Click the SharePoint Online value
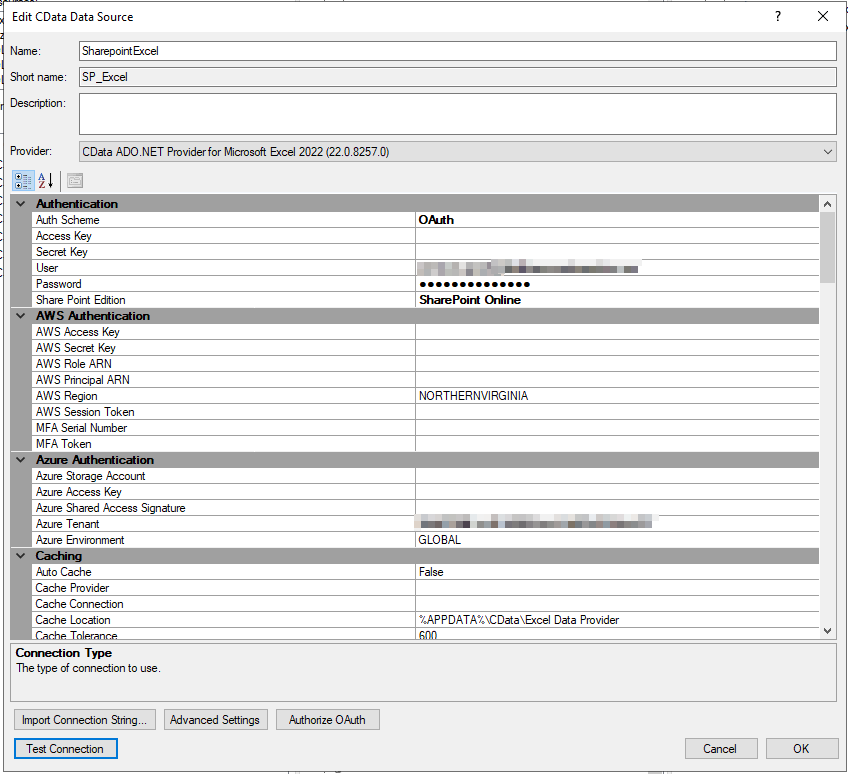 pos(617,300)
